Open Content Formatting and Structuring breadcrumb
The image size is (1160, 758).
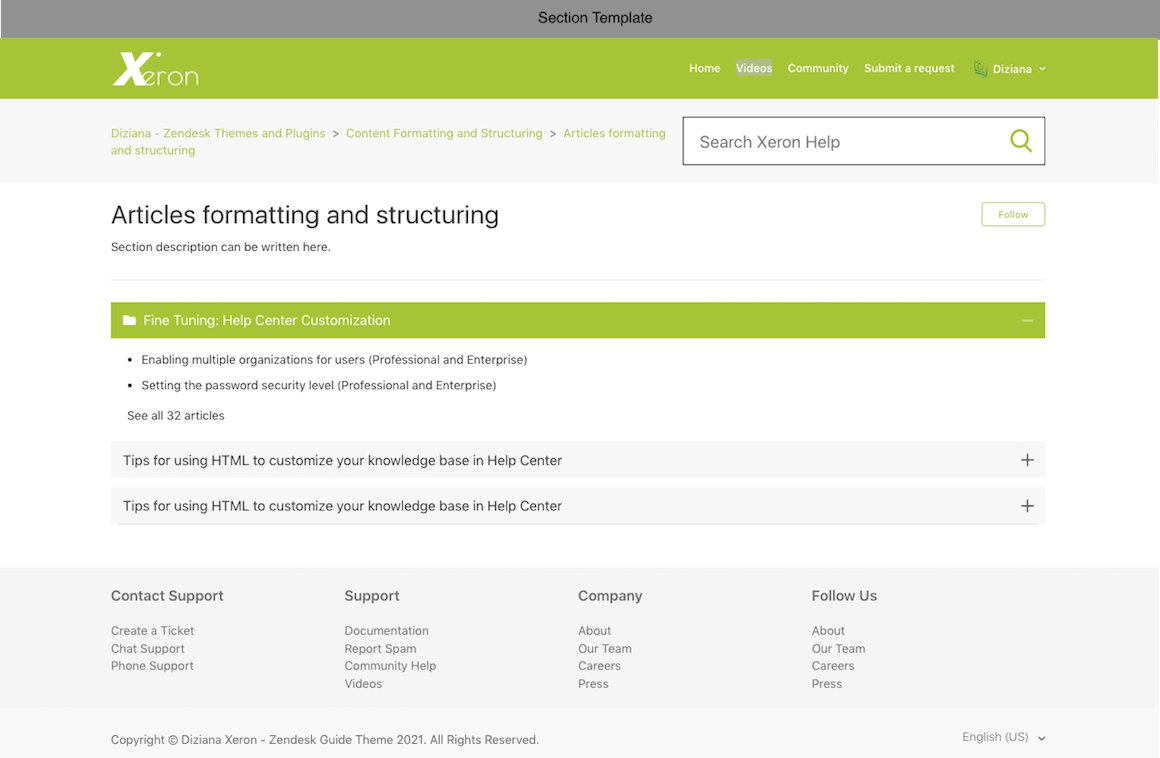(x=444, y=133)
